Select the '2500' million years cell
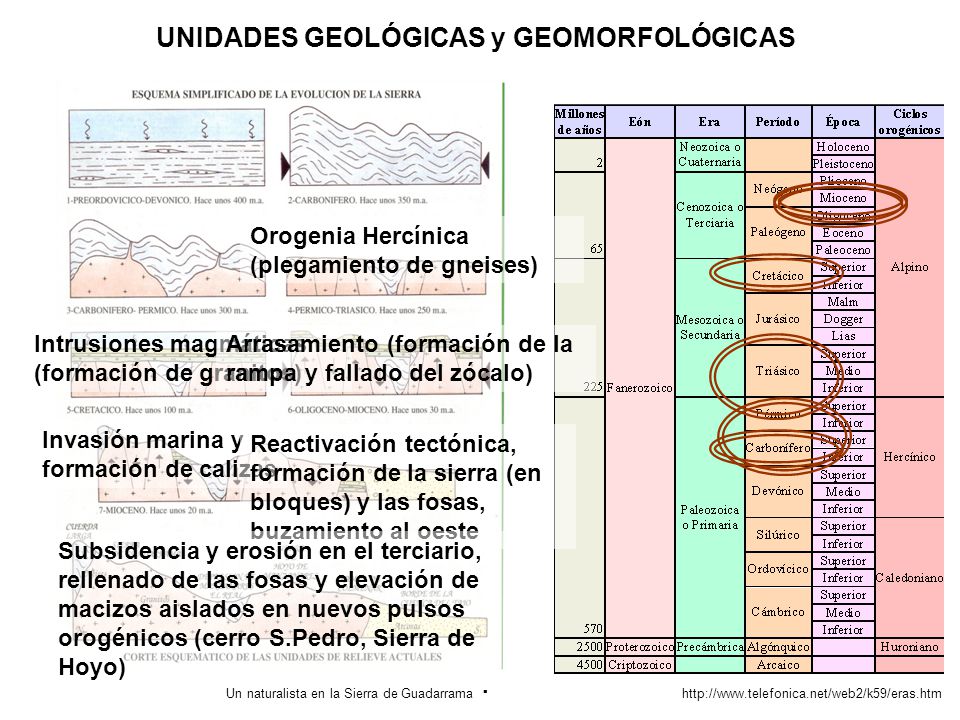Screen dimensions: 960x720 click(579, 647)
